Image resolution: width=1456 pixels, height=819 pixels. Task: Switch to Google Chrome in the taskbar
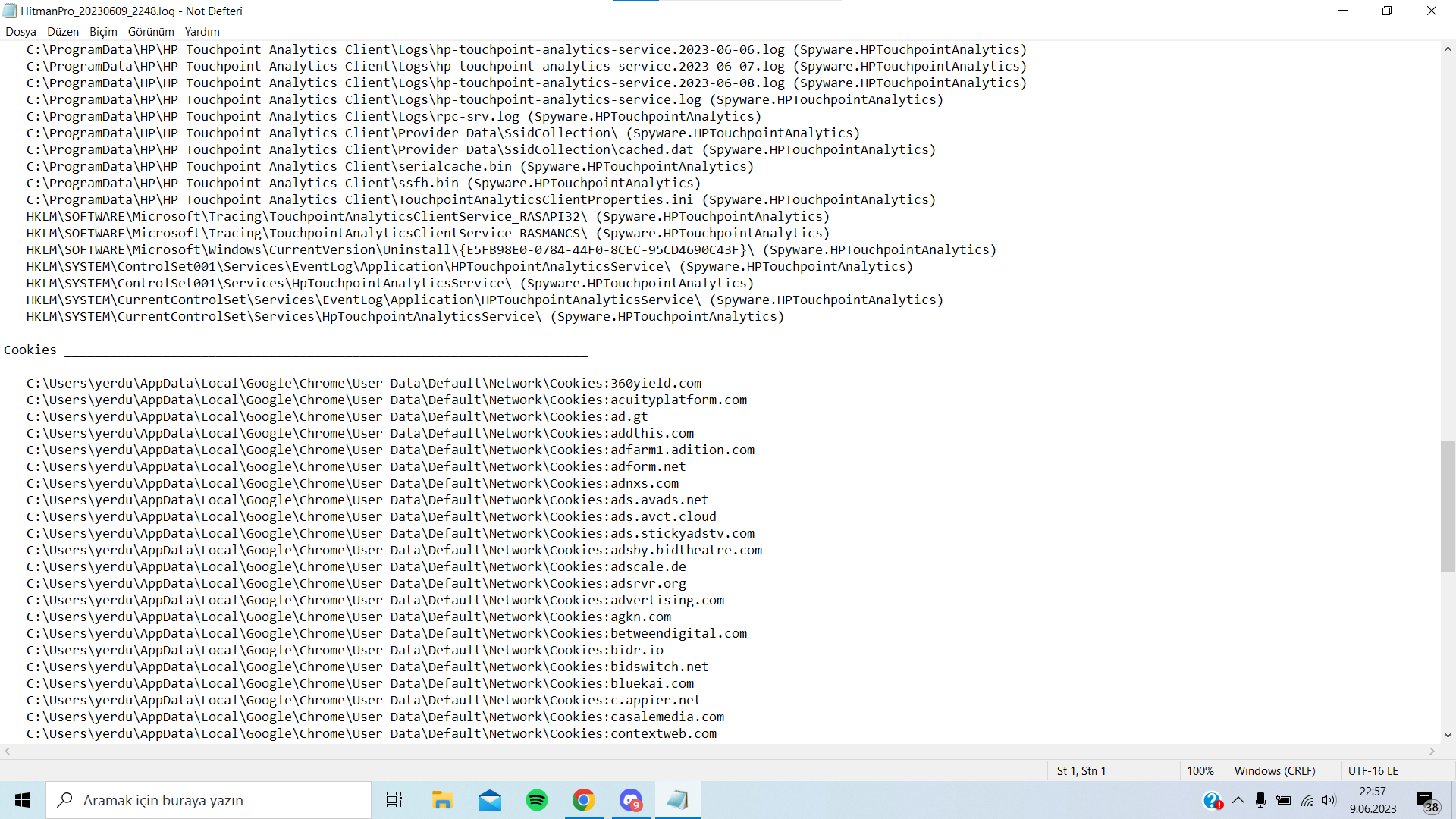tap(584, 800)
